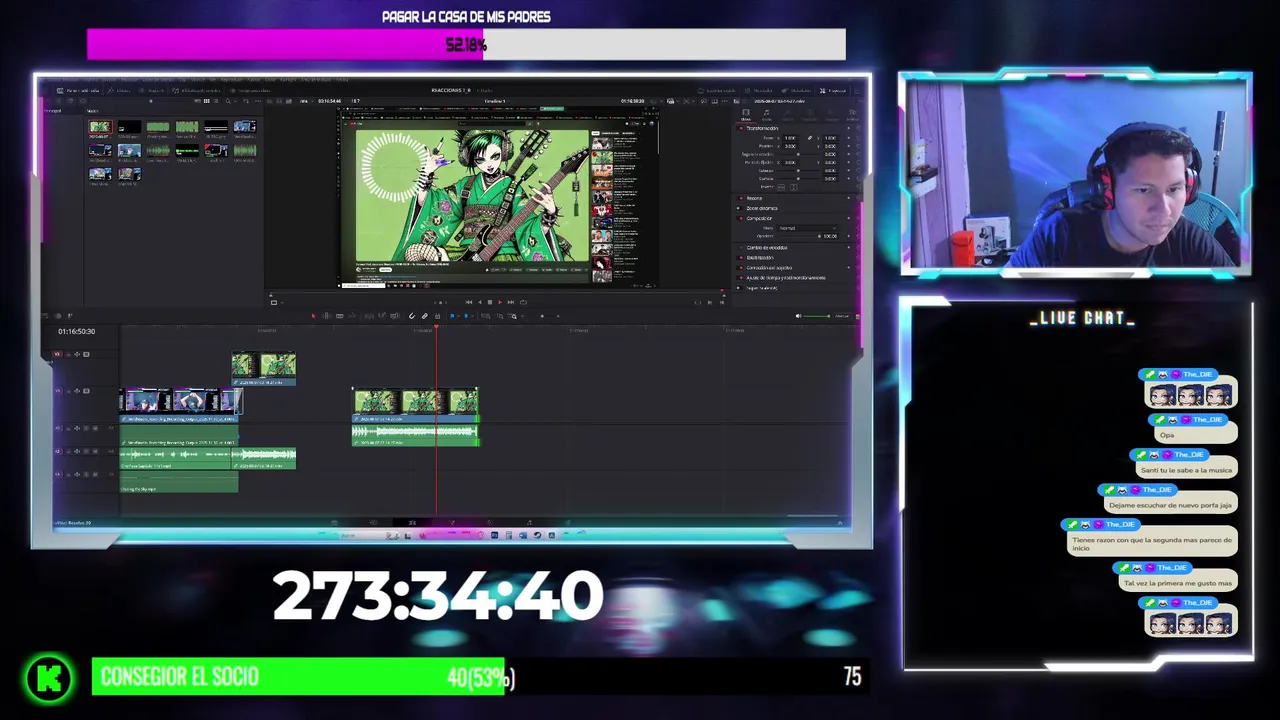Toggle timeline Snapping magnet icon
This screenshot has height=720, width=1280.
click(x=412, y=316)
